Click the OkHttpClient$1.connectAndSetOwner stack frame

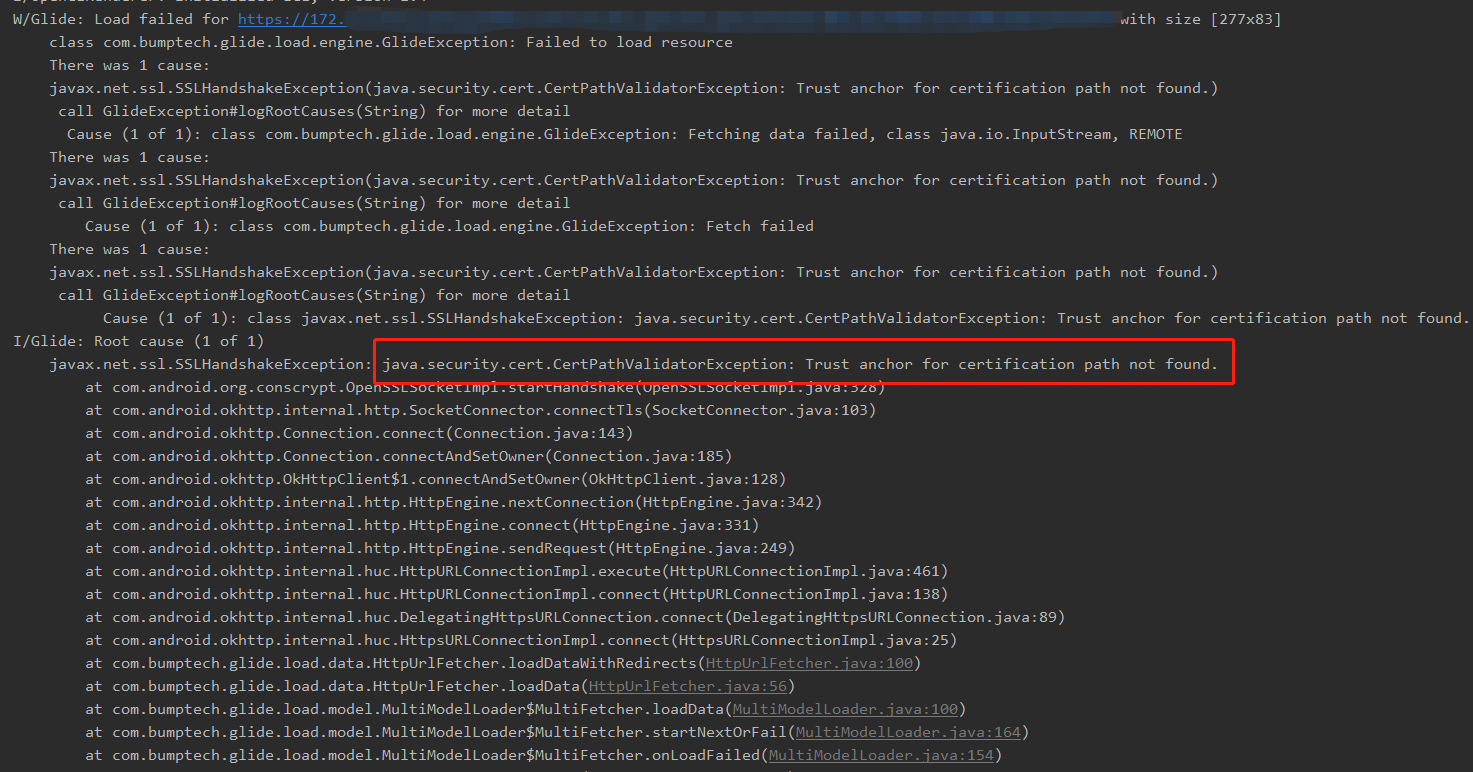435,479
